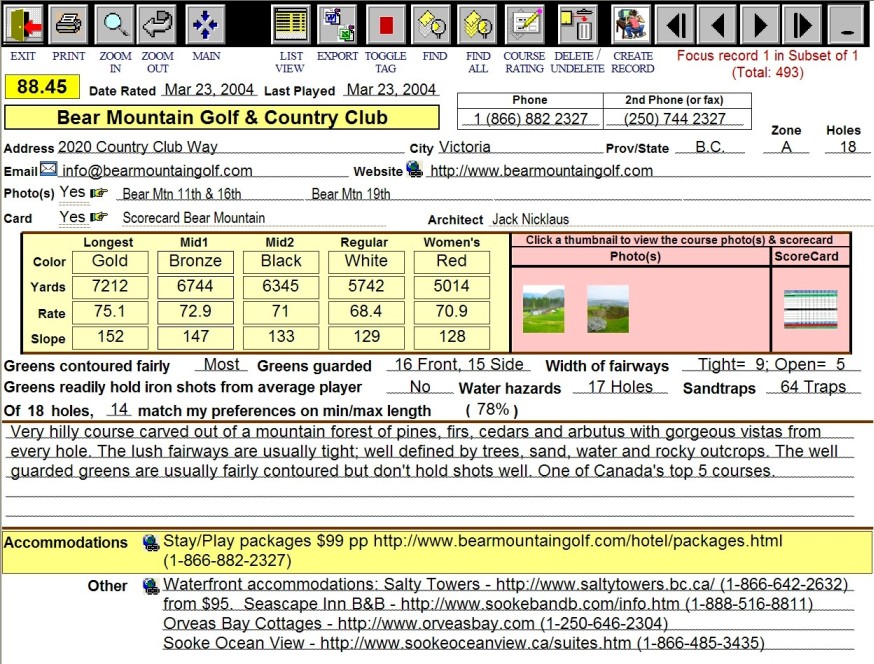The image size is (874, 664).
Task: Click the Zoom In magnifier icon
Action: 115,25
